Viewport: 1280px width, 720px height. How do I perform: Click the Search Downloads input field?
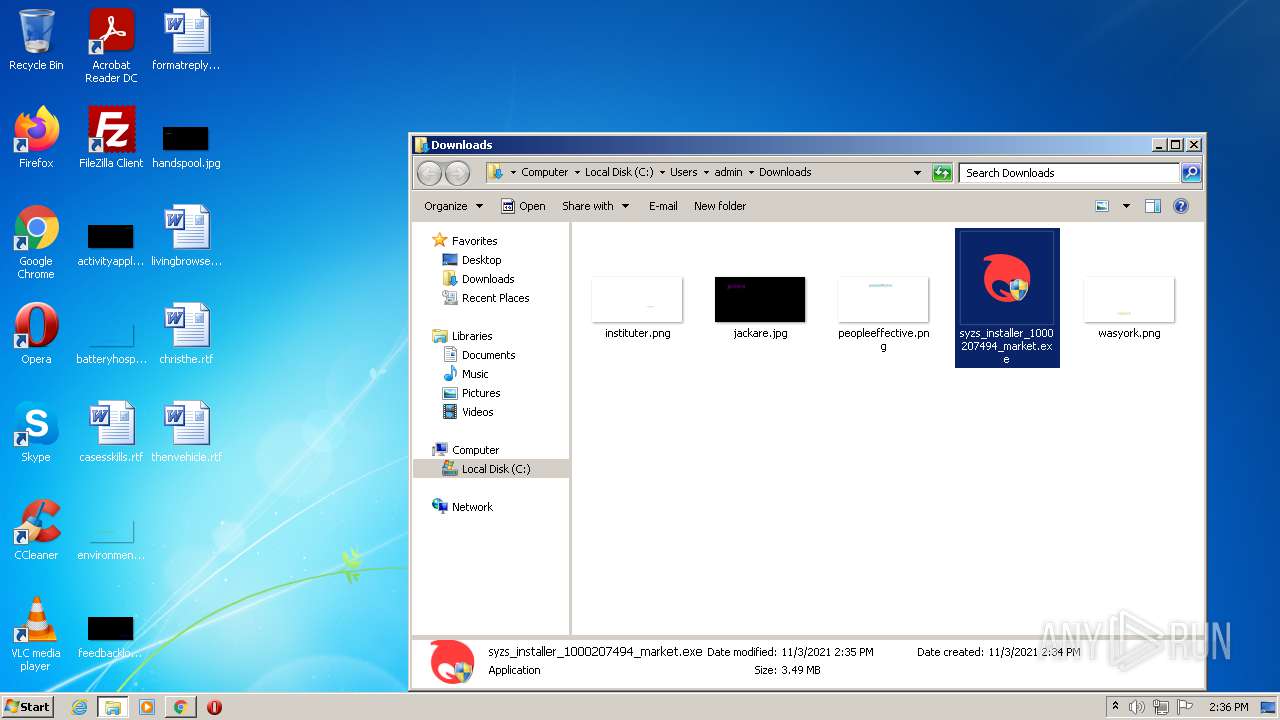(x=1068, y=173)
